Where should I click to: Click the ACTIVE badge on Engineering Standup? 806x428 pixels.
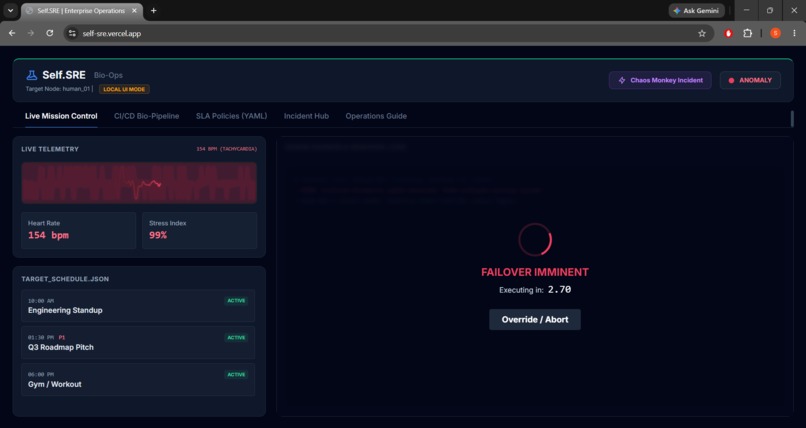click(236, 301)
